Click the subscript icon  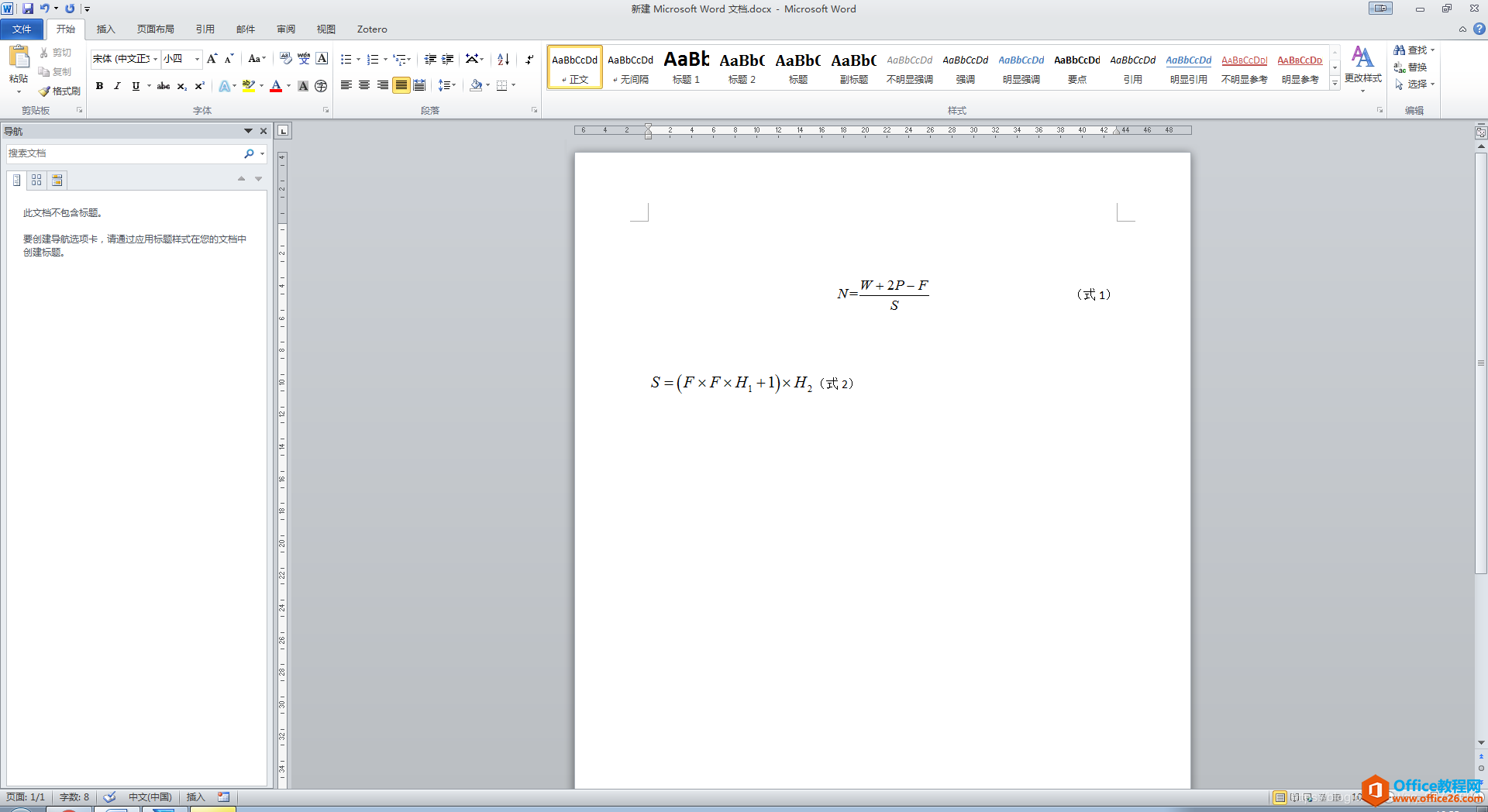pos(181,86)
